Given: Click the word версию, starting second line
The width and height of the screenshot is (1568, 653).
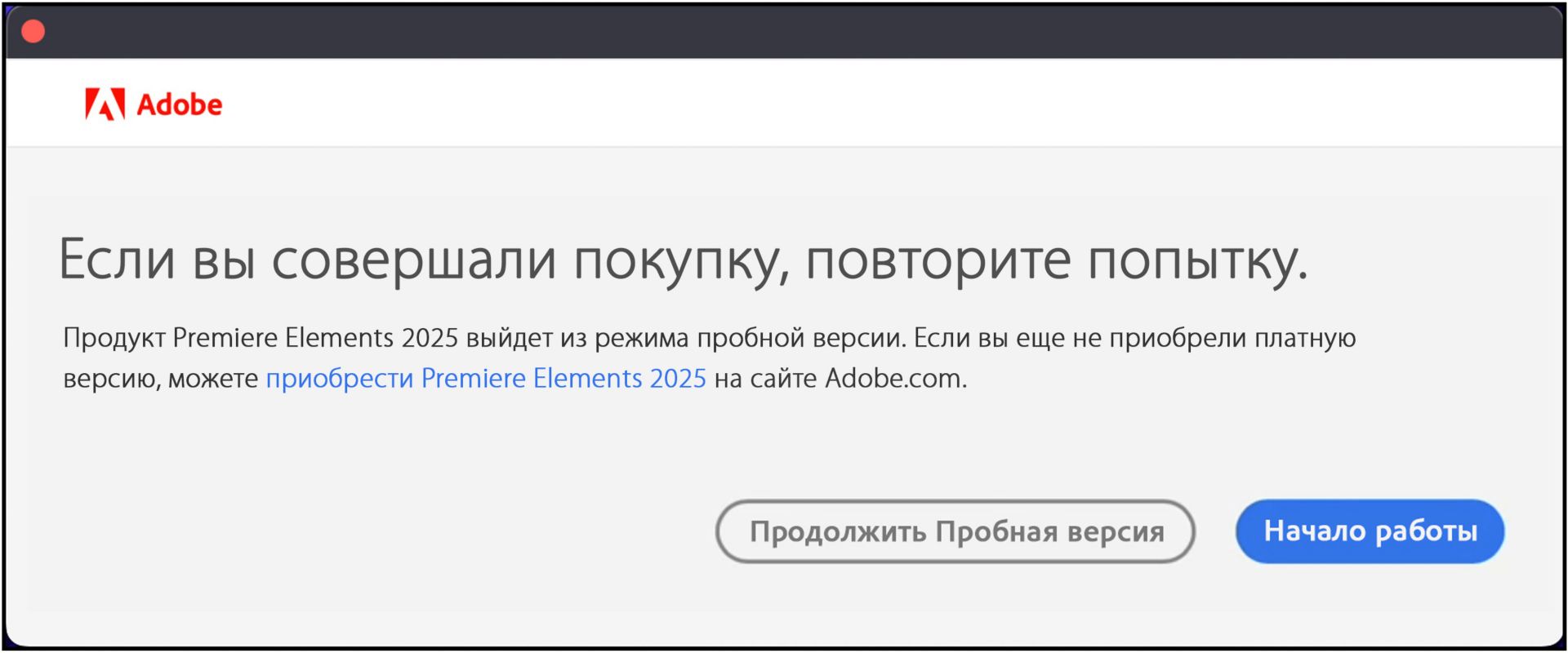Looking at the screenshot, I should click(x=112, y=380).
